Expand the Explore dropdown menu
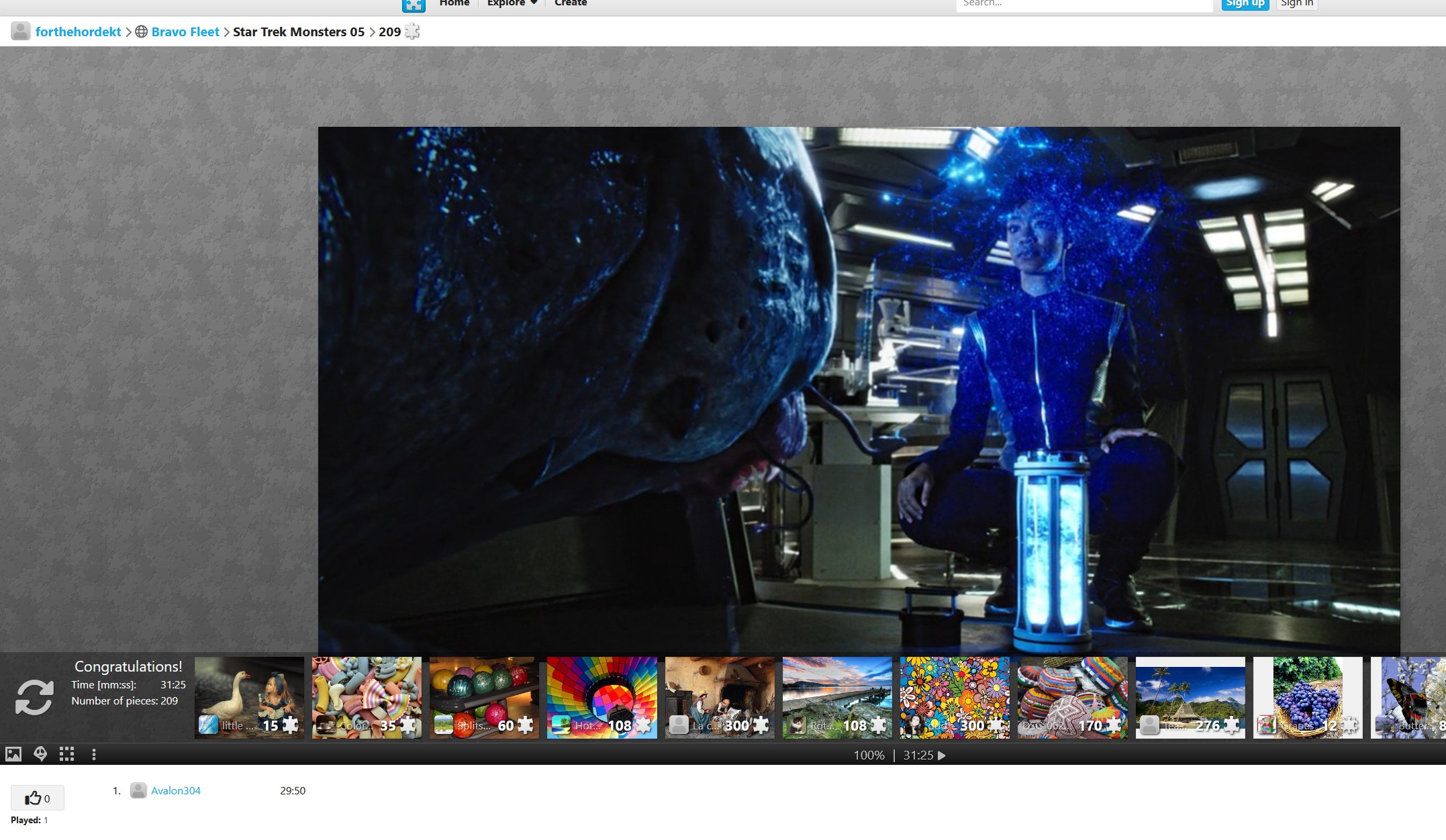Screen dimensions: 1446x840 [x=512, y=3]
